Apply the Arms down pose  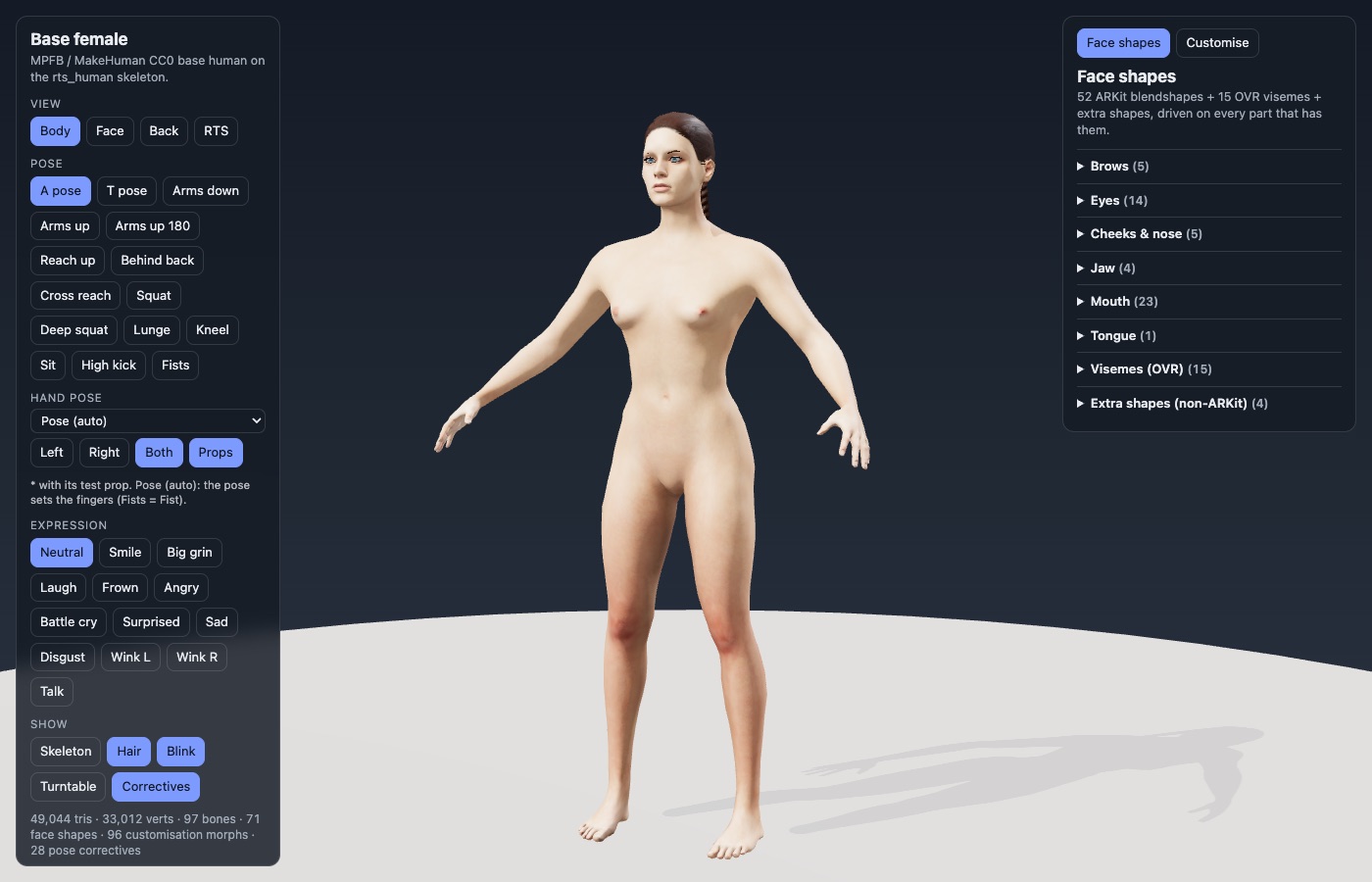pos(206,191)
